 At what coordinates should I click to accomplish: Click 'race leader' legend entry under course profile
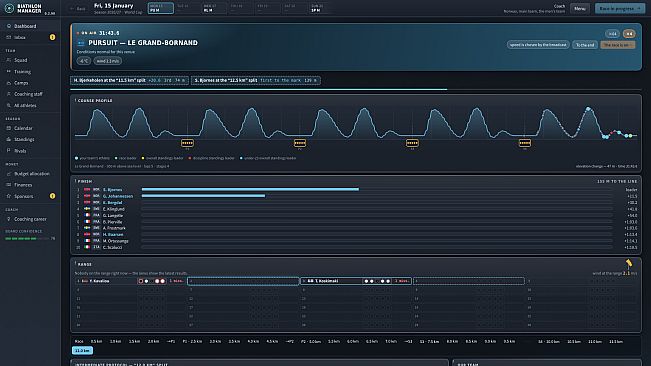tap(126, 158)
